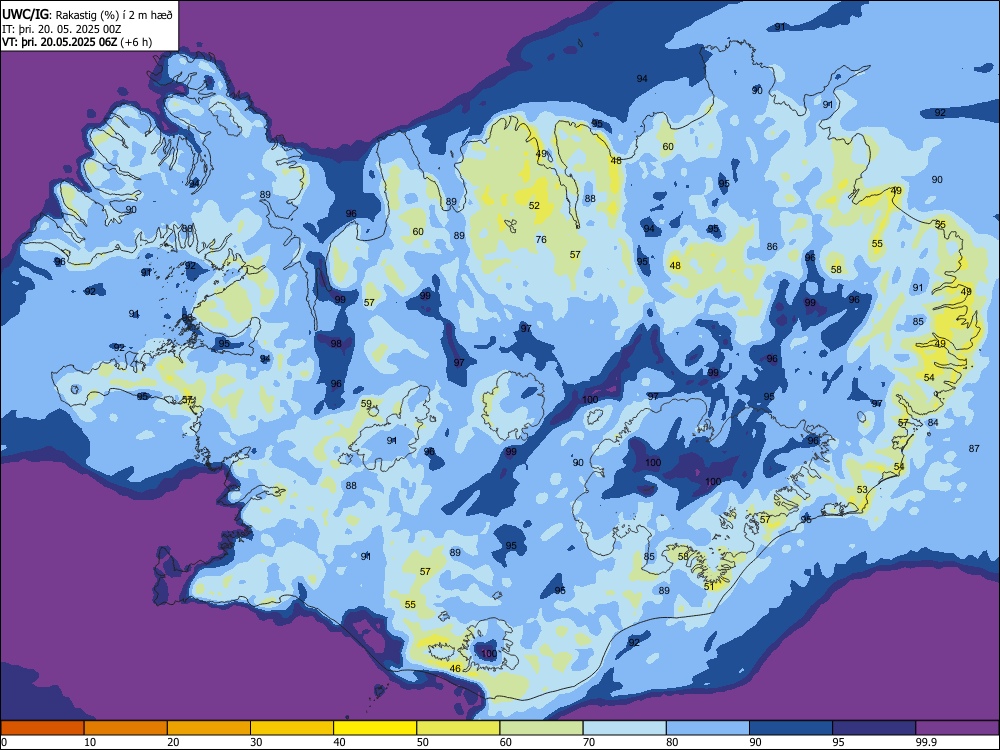This screenshot has height=750, width=1000.
Task: Click the humidity value '84' on the map
Action: [x=933, y=422]
